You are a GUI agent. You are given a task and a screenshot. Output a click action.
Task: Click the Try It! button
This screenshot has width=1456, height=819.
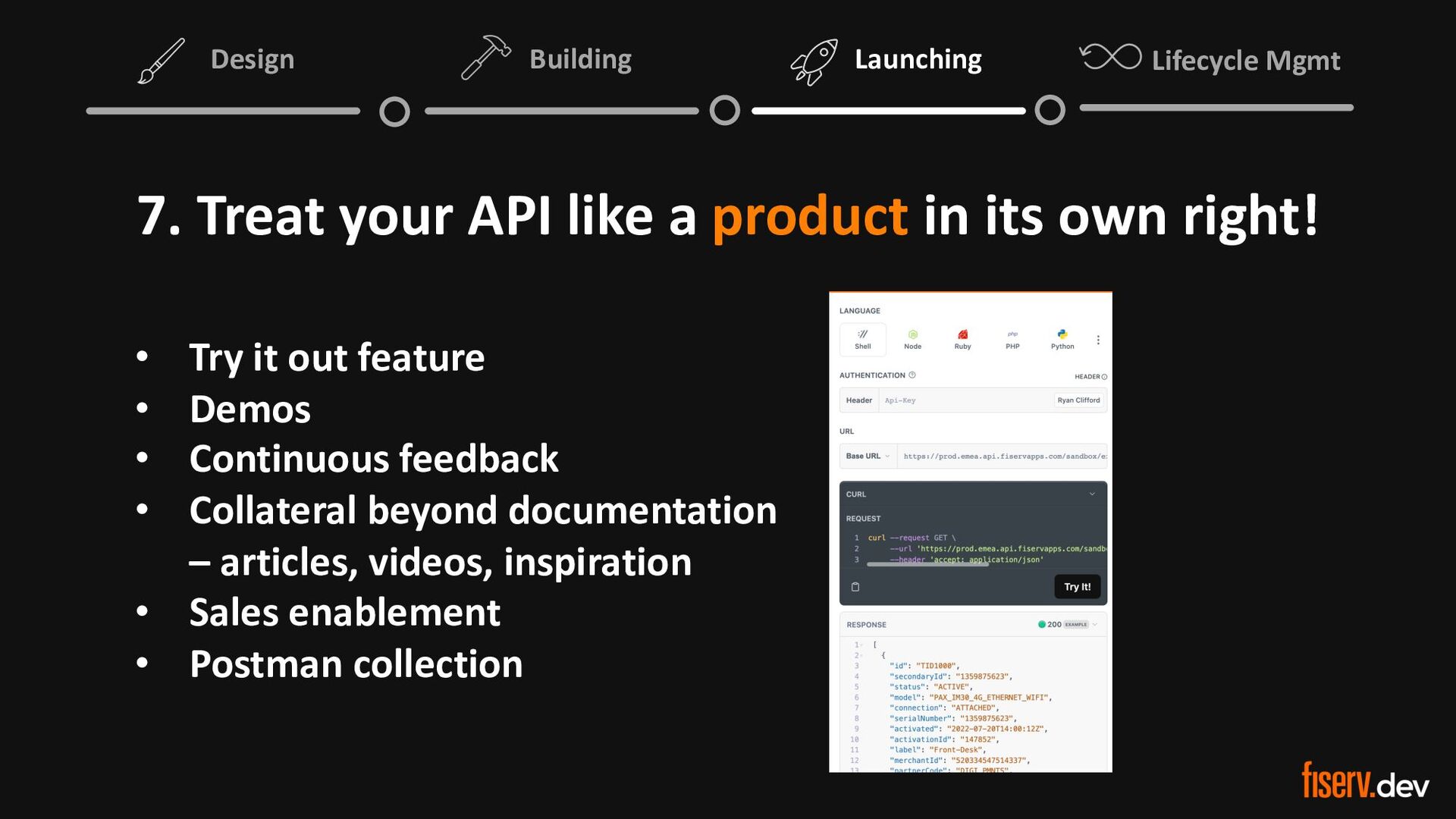coord(1078,587)
